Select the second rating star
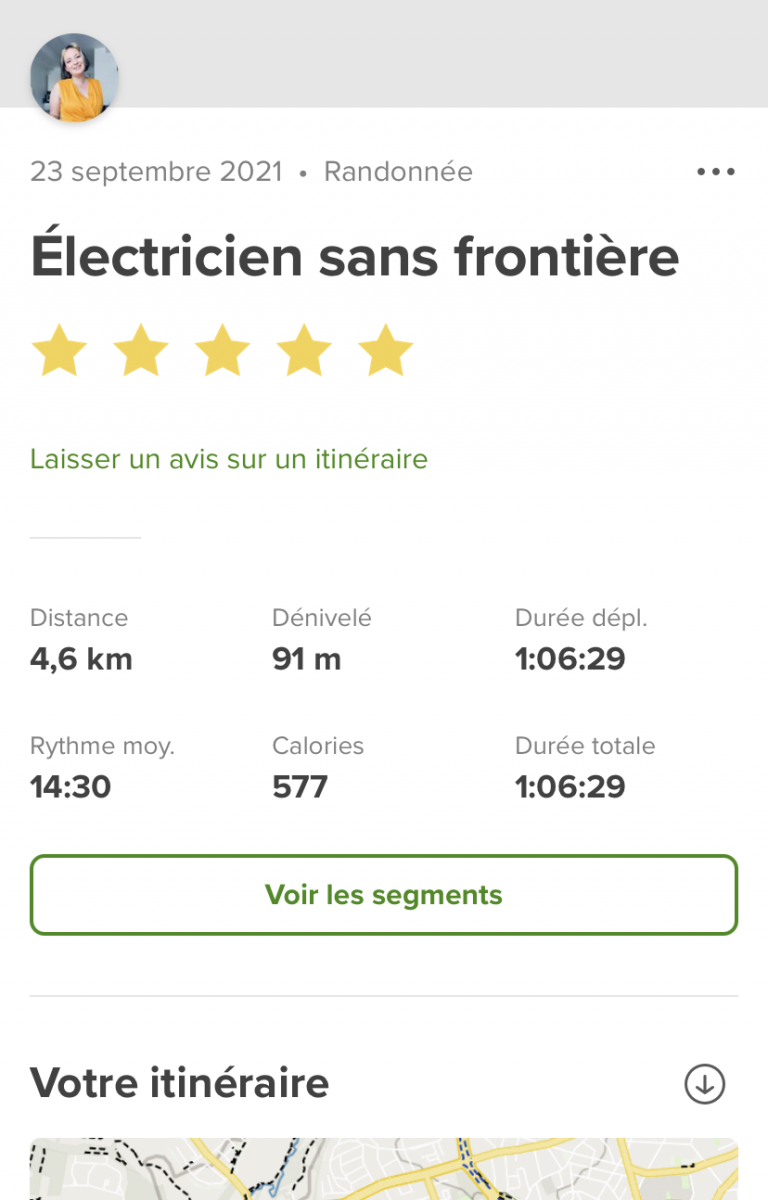This screenshot has width=768, height=1200. coord(141,350)
